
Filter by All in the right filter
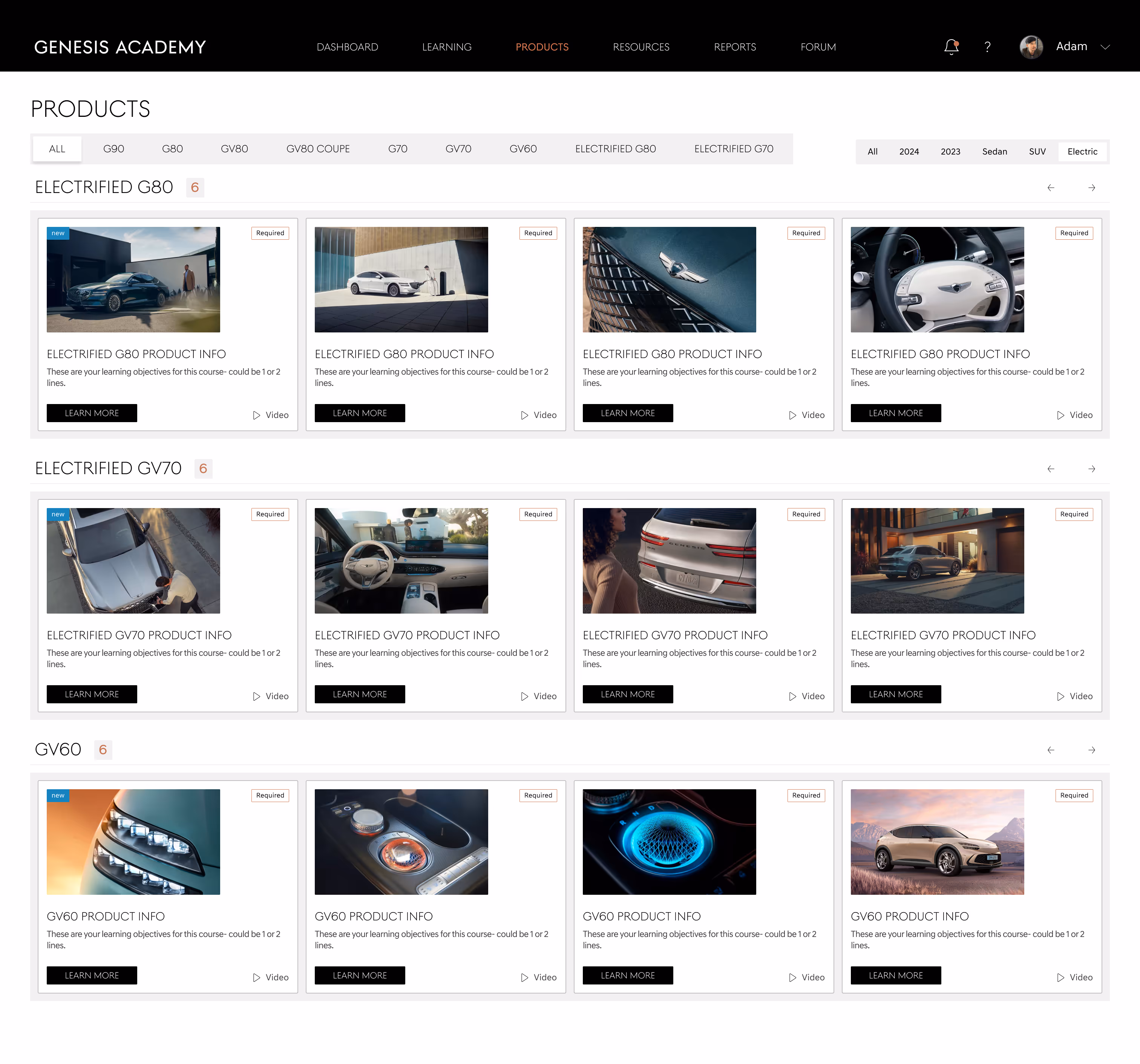(x=872, y=152)
